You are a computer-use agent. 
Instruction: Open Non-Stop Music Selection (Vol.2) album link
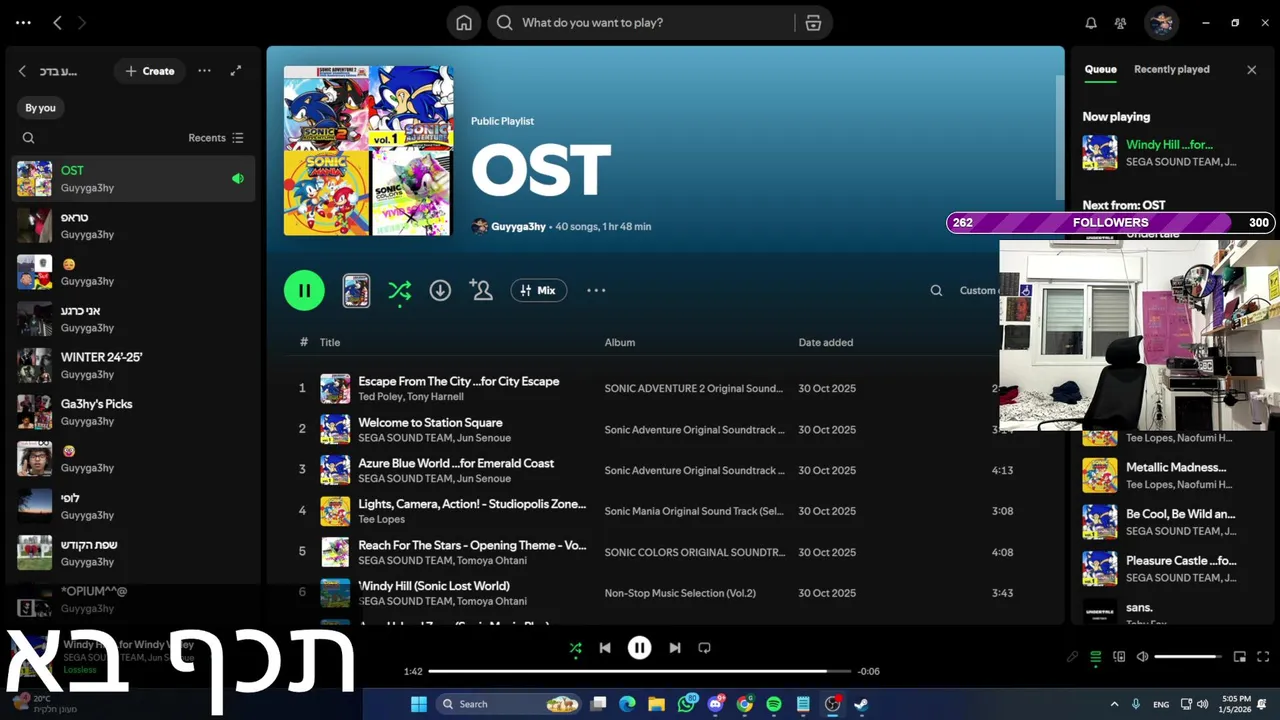pos(680,593)
